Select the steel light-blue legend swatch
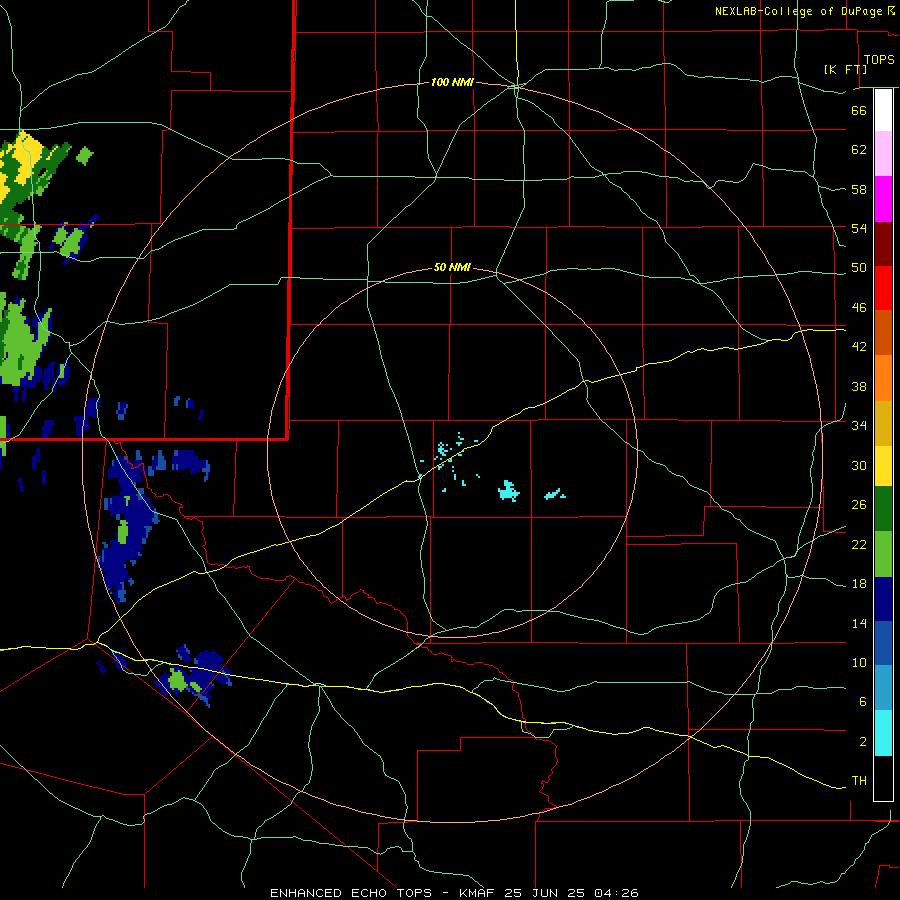 click(883, 688)
